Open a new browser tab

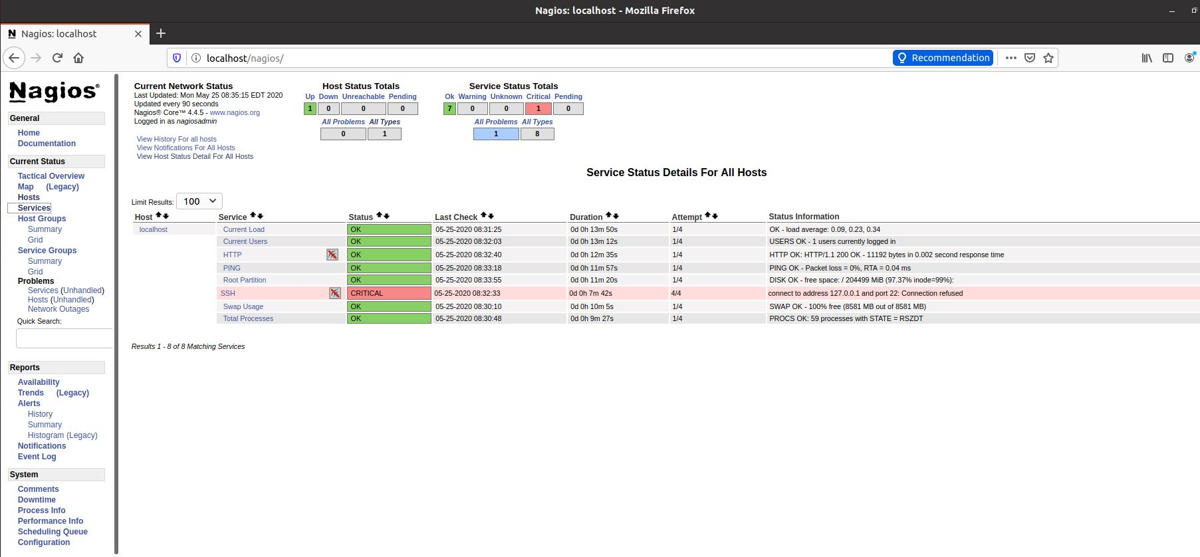click(x=161, y=33)
